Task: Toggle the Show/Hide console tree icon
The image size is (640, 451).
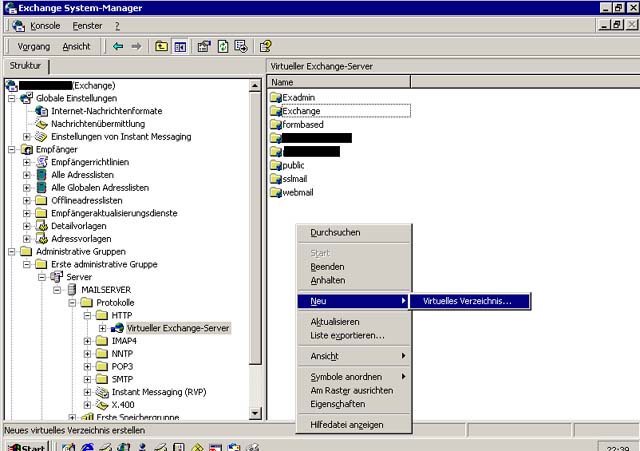Action: 180,47
